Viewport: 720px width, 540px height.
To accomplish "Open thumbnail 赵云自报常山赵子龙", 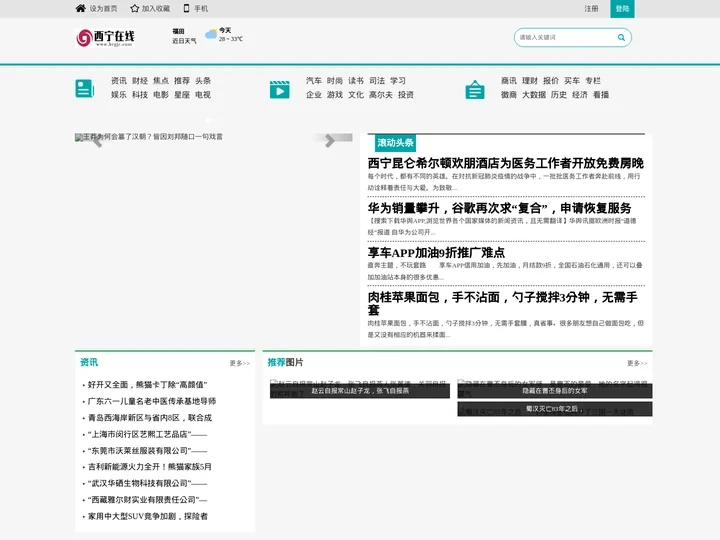I will click(360, 389).
